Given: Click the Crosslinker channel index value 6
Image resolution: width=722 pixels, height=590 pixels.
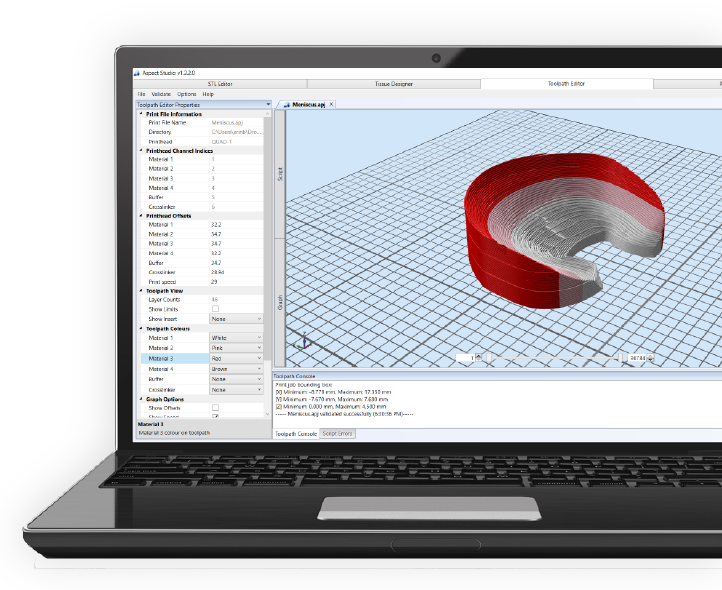Looking at the screenshot, I should pos(213,207).
